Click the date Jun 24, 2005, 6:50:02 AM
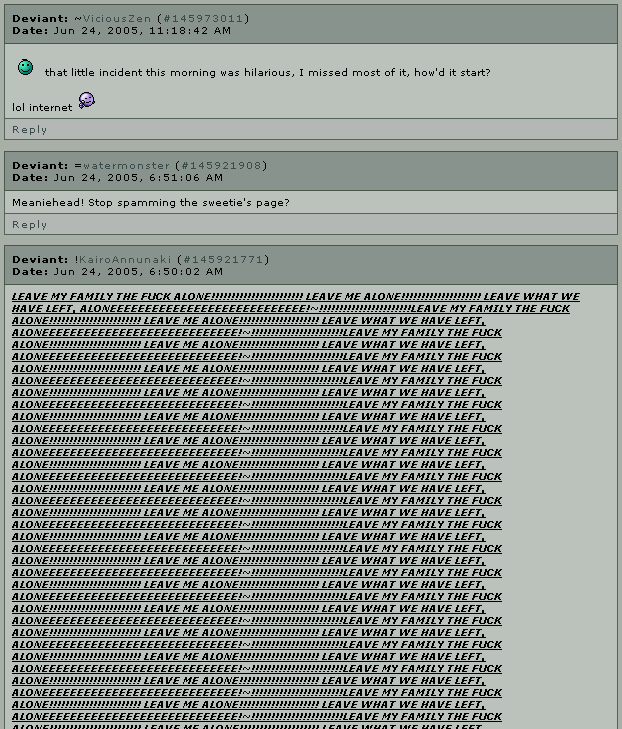 tap(138, 272)
